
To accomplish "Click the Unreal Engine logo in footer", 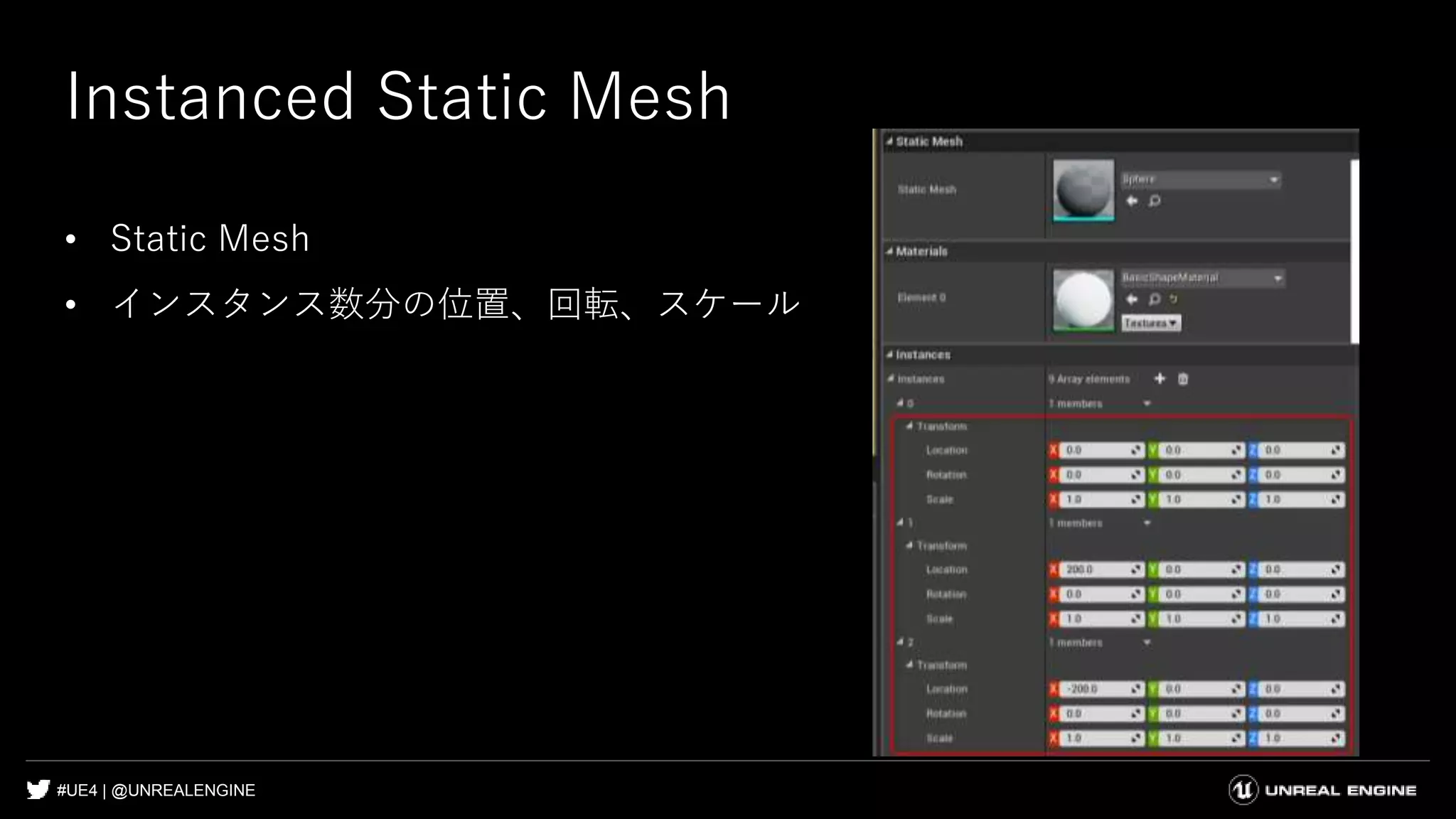I will tap(1322, 790).
